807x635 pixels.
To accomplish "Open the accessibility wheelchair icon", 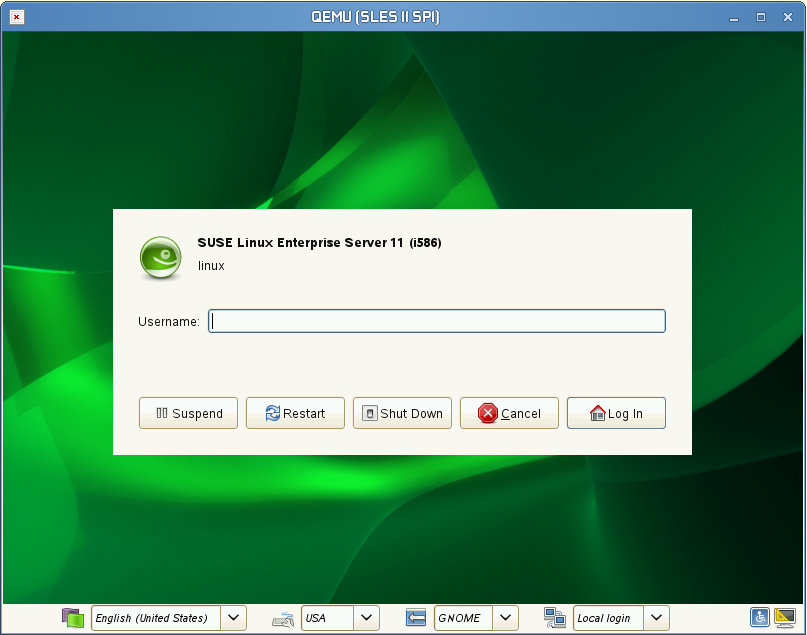I will coord(760,618).
